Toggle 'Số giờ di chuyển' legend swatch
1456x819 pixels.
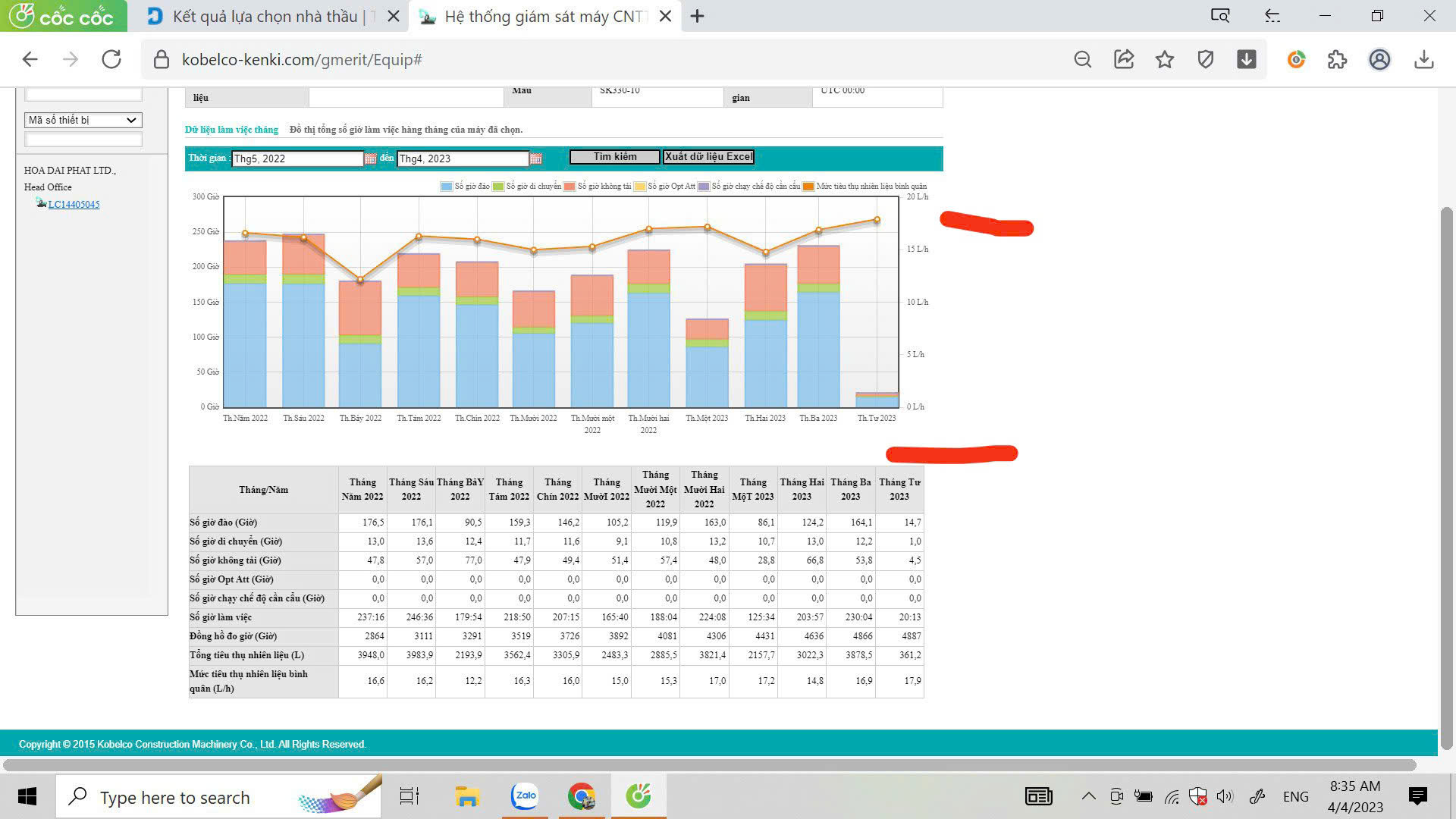(498, 187)
